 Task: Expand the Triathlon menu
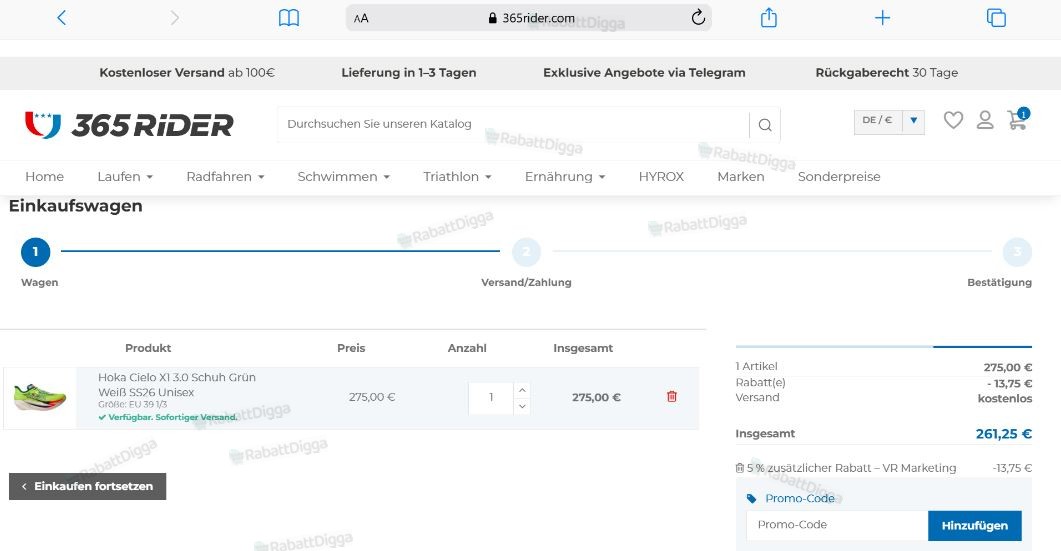(457, 177)
